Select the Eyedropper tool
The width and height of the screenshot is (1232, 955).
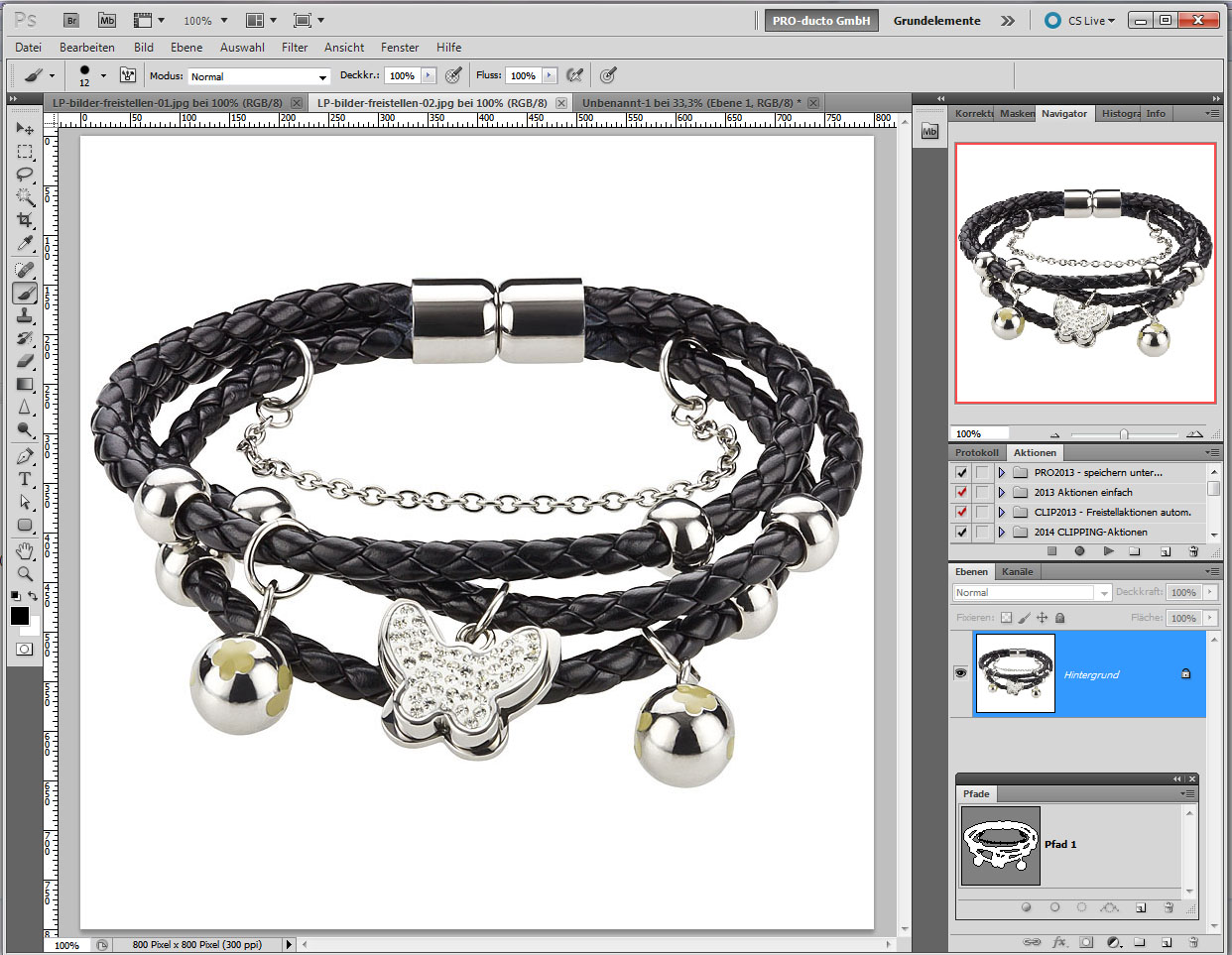[x=25, y=244]
